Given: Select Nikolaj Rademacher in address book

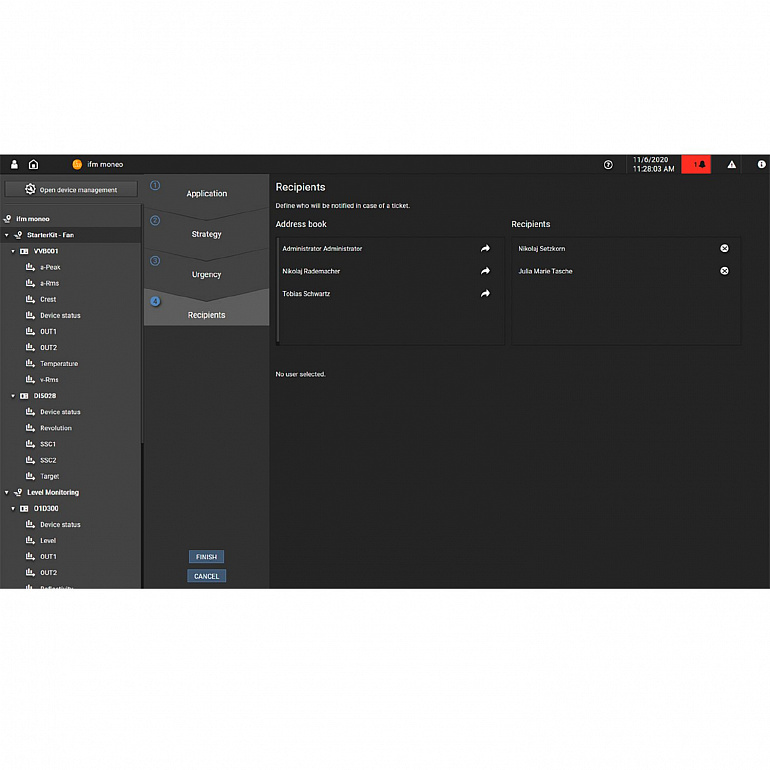Looking at the screenshot, I should coord(311,271).
